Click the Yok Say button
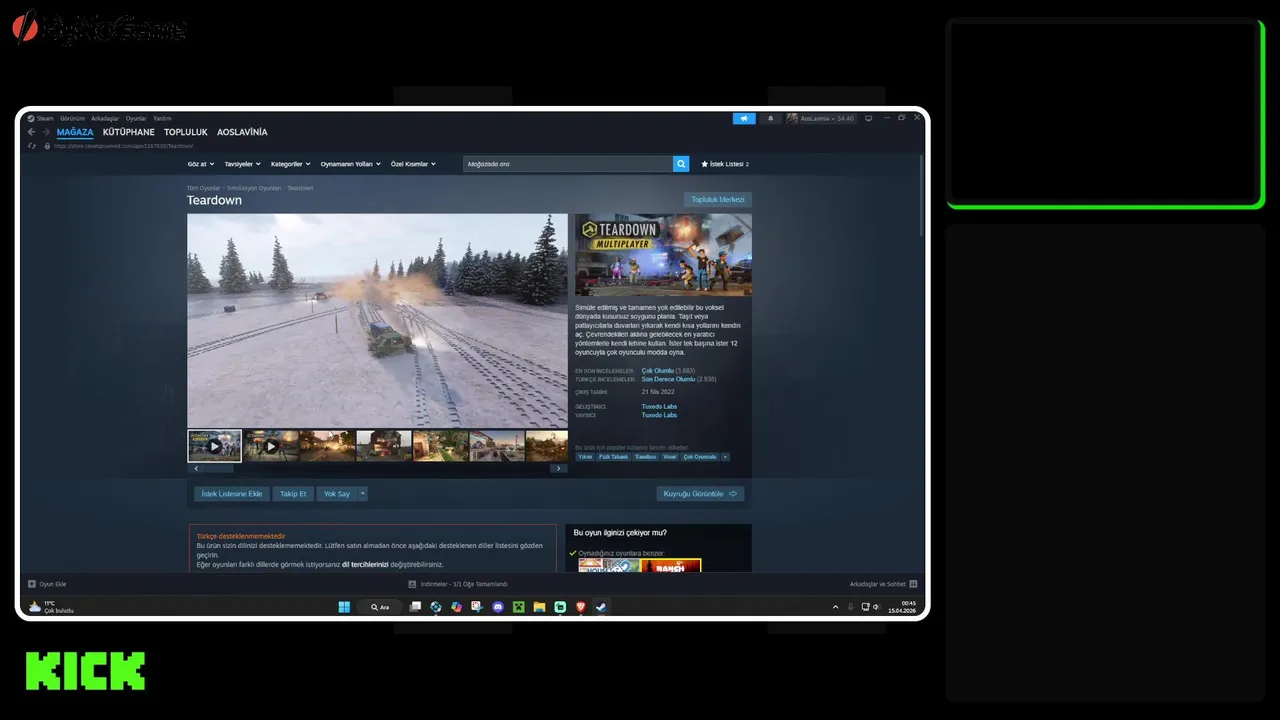 pyautogui.click(x=337, y=494)
